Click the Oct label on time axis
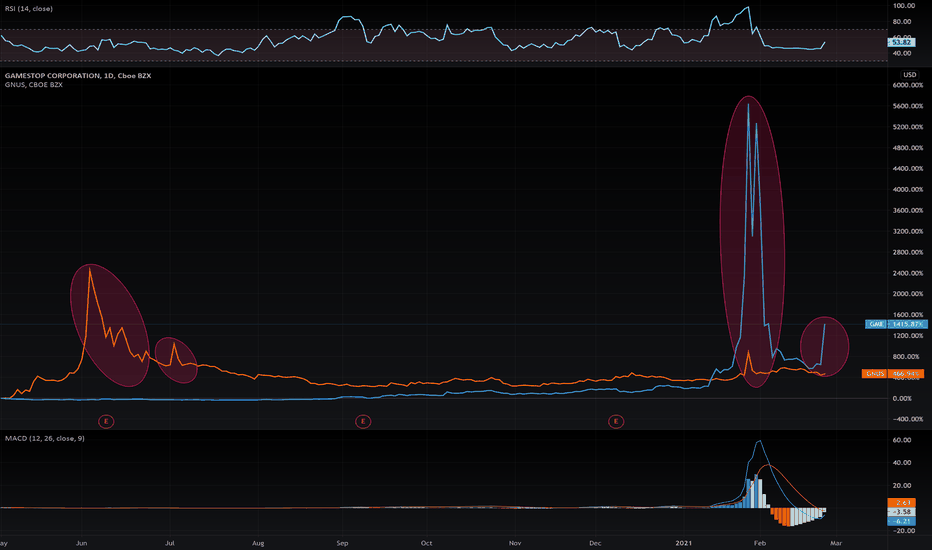Viewport: 932px width, 550px height. point(427,543)
